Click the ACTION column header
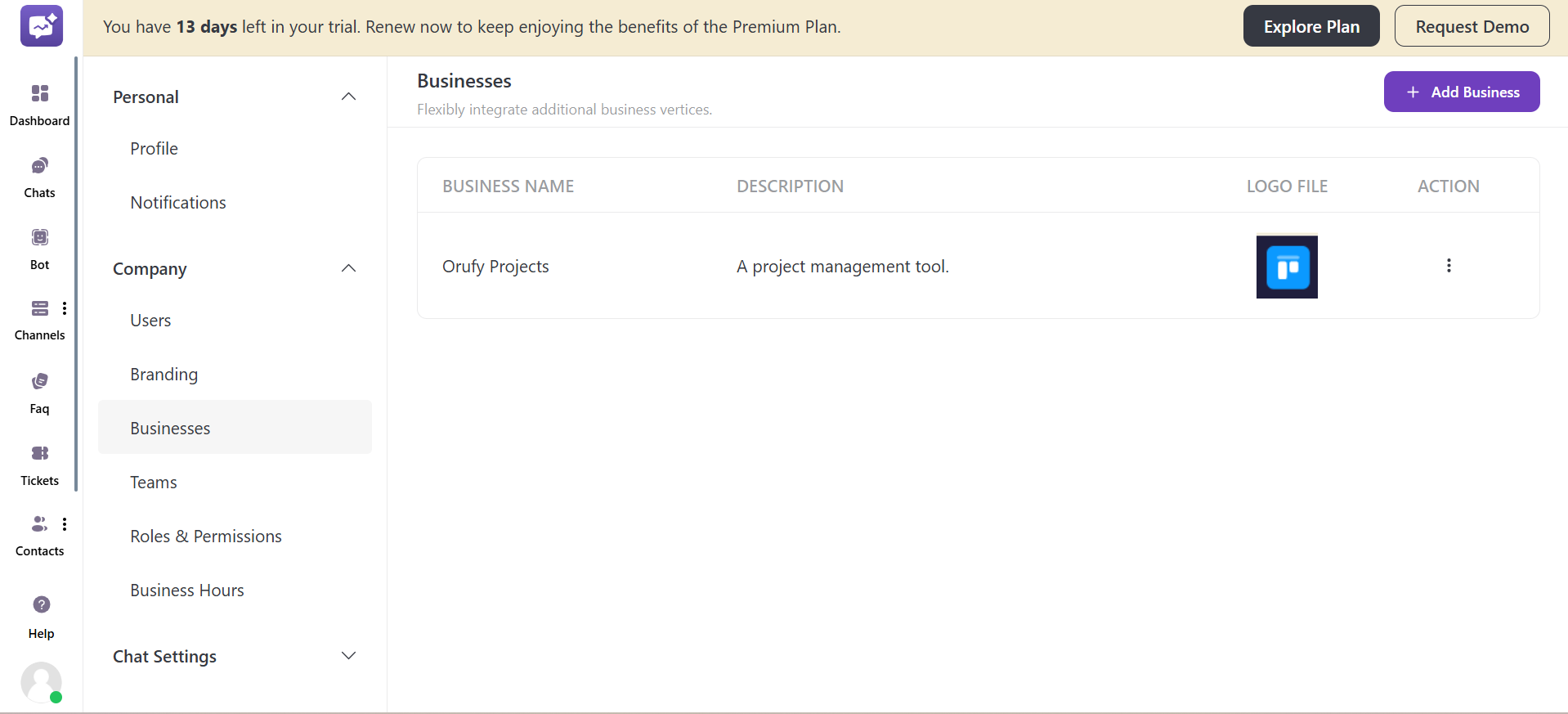 point(1448,186)
